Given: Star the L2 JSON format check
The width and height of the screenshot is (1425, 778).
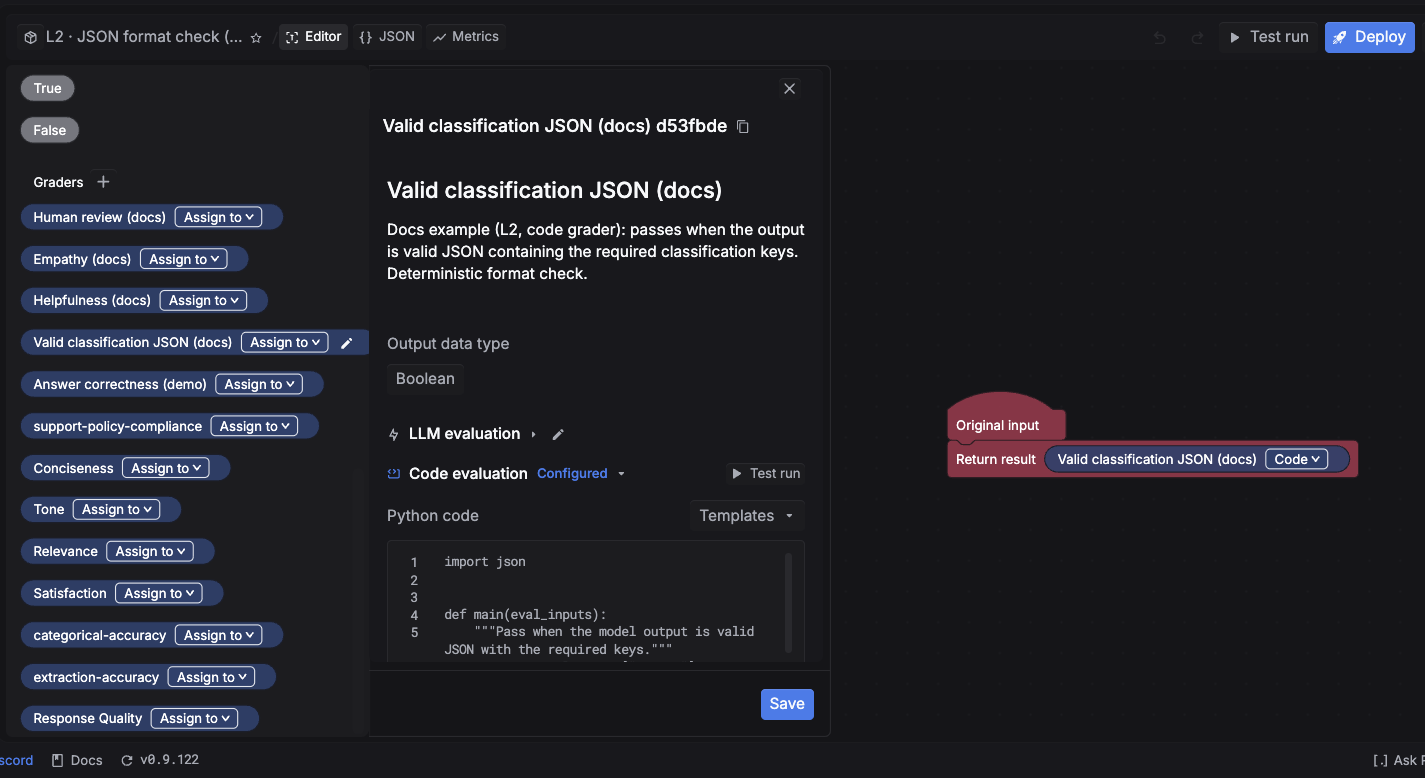Looking at the screenshot, I should coord(256,37).
